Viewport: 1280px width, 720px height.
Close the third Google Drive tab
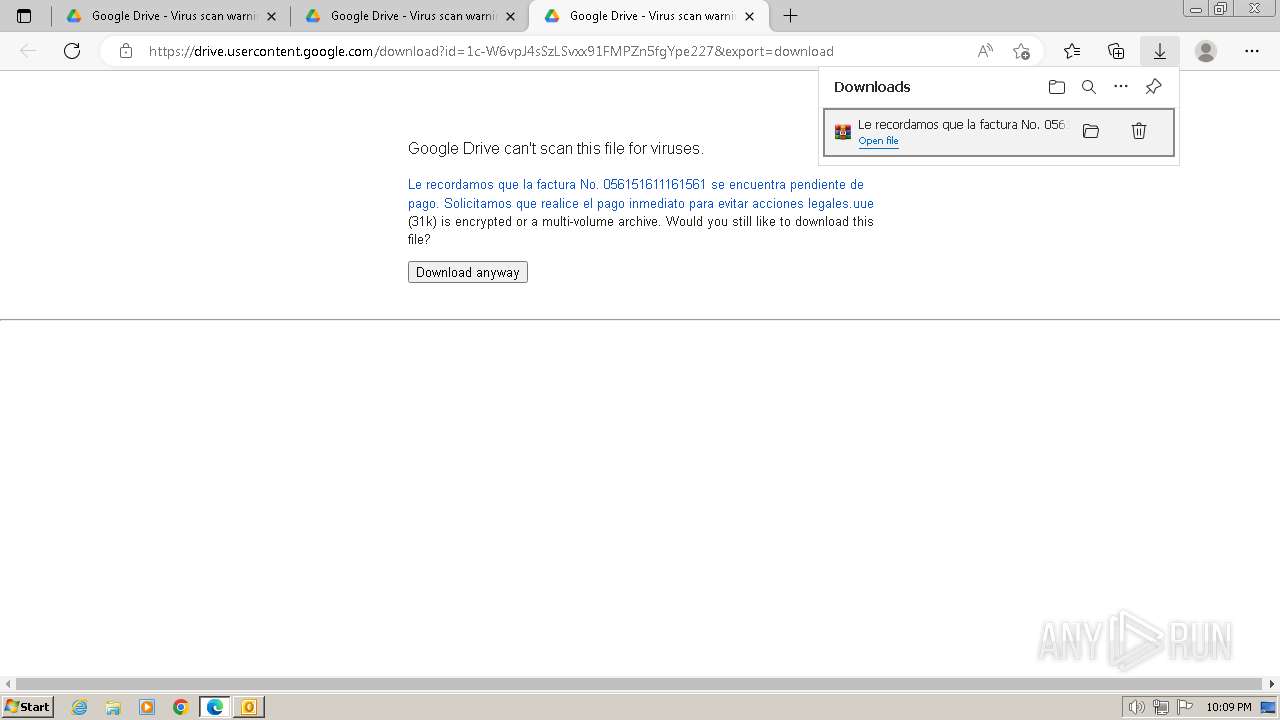click(x=749, y=16)
